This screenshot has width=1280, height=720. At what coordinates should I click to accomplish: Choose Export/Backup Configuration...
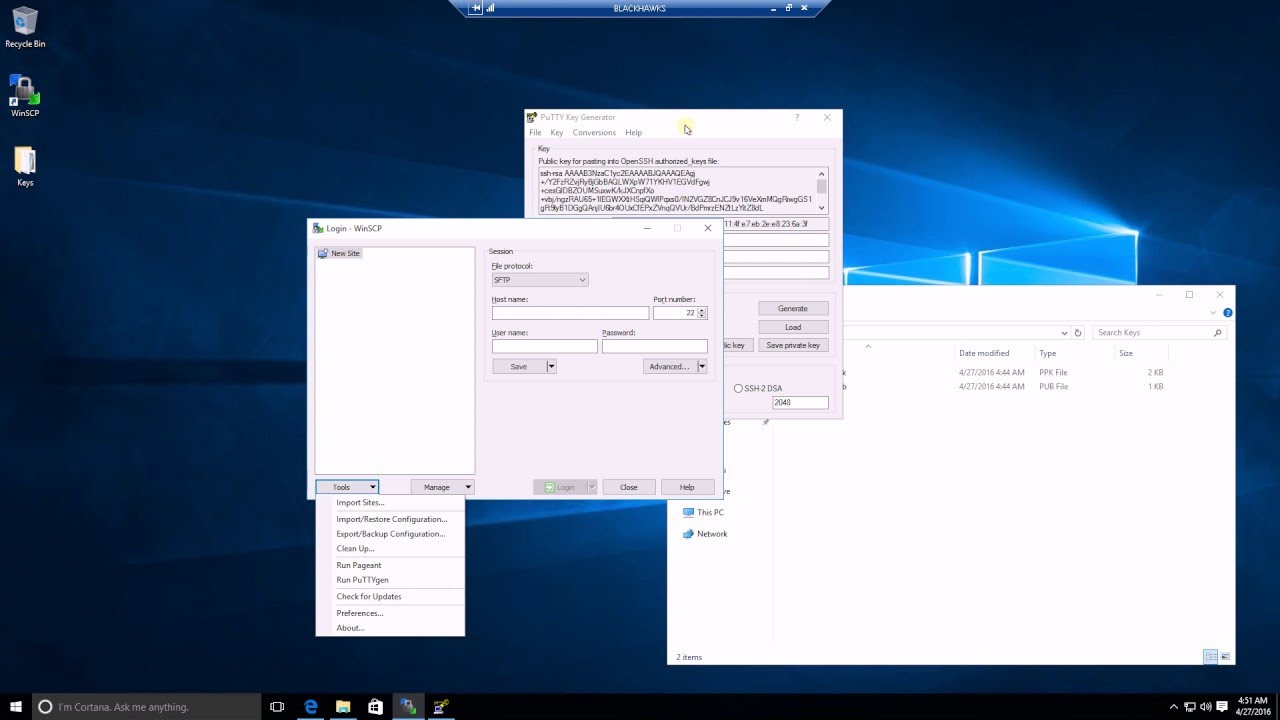click(390, 534)
